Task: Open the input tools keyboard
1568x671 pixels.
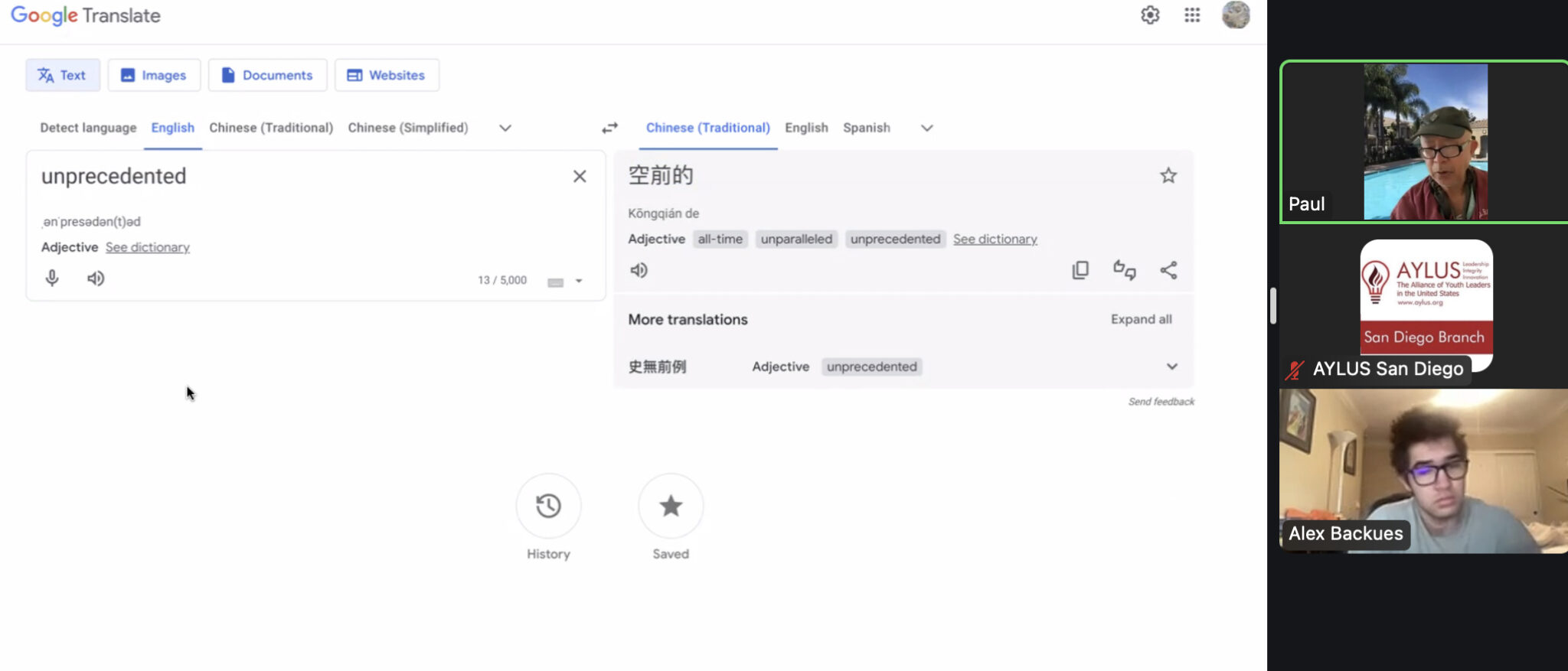Action: coord(556,282)
